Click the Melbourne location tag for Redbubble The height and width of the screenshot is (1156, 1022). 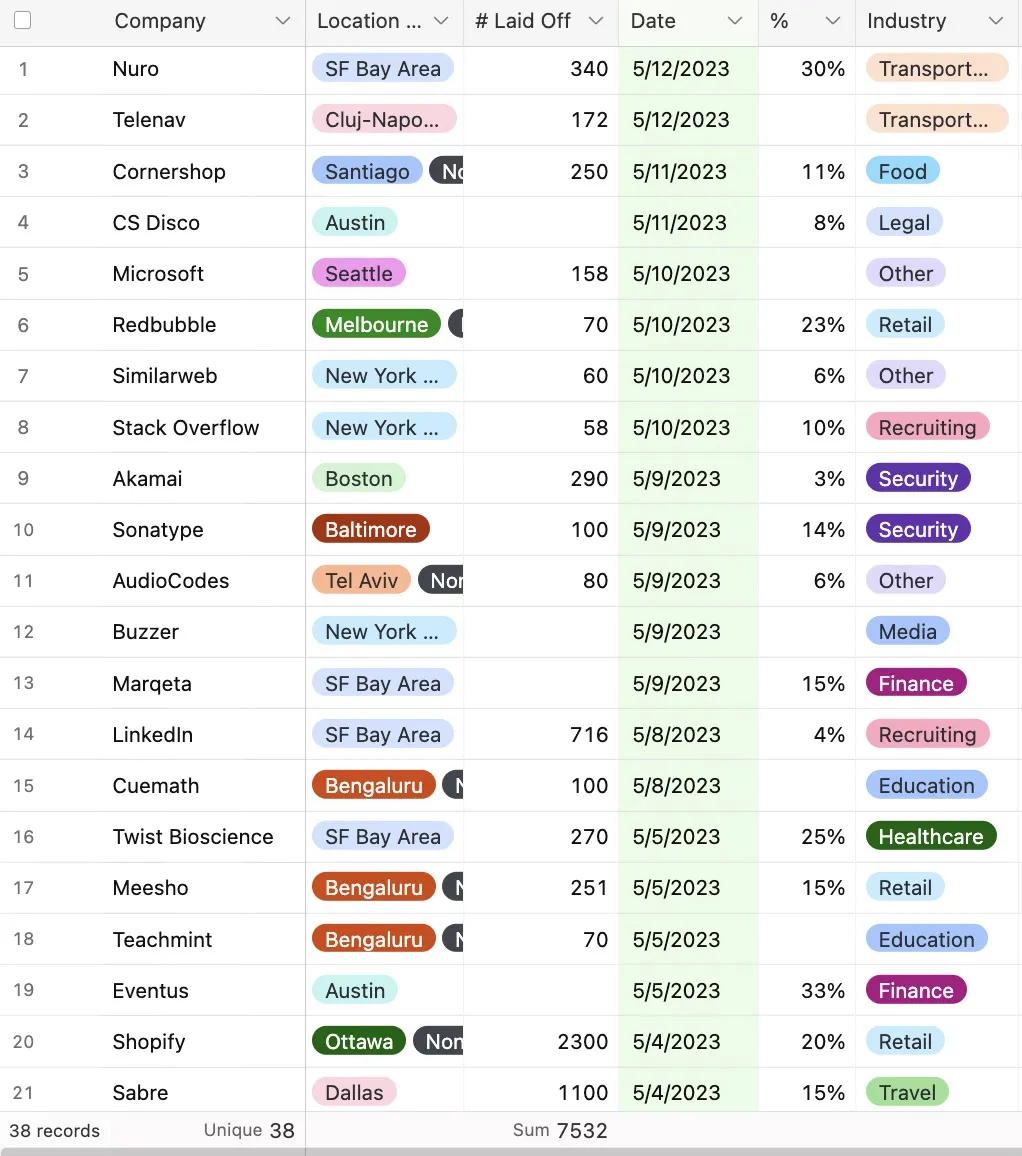click(376, 324)
